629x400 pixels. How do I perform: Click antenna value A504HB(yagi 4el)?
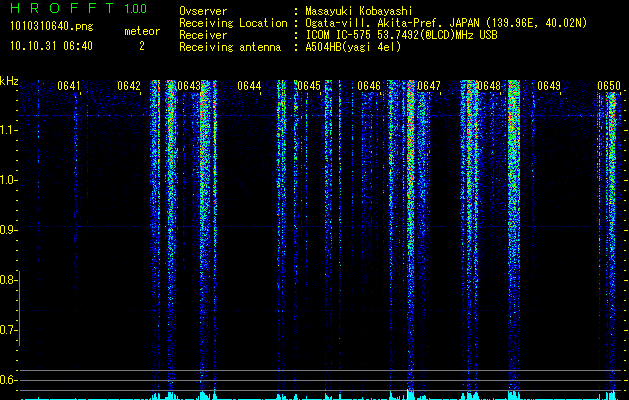point(353,47)
